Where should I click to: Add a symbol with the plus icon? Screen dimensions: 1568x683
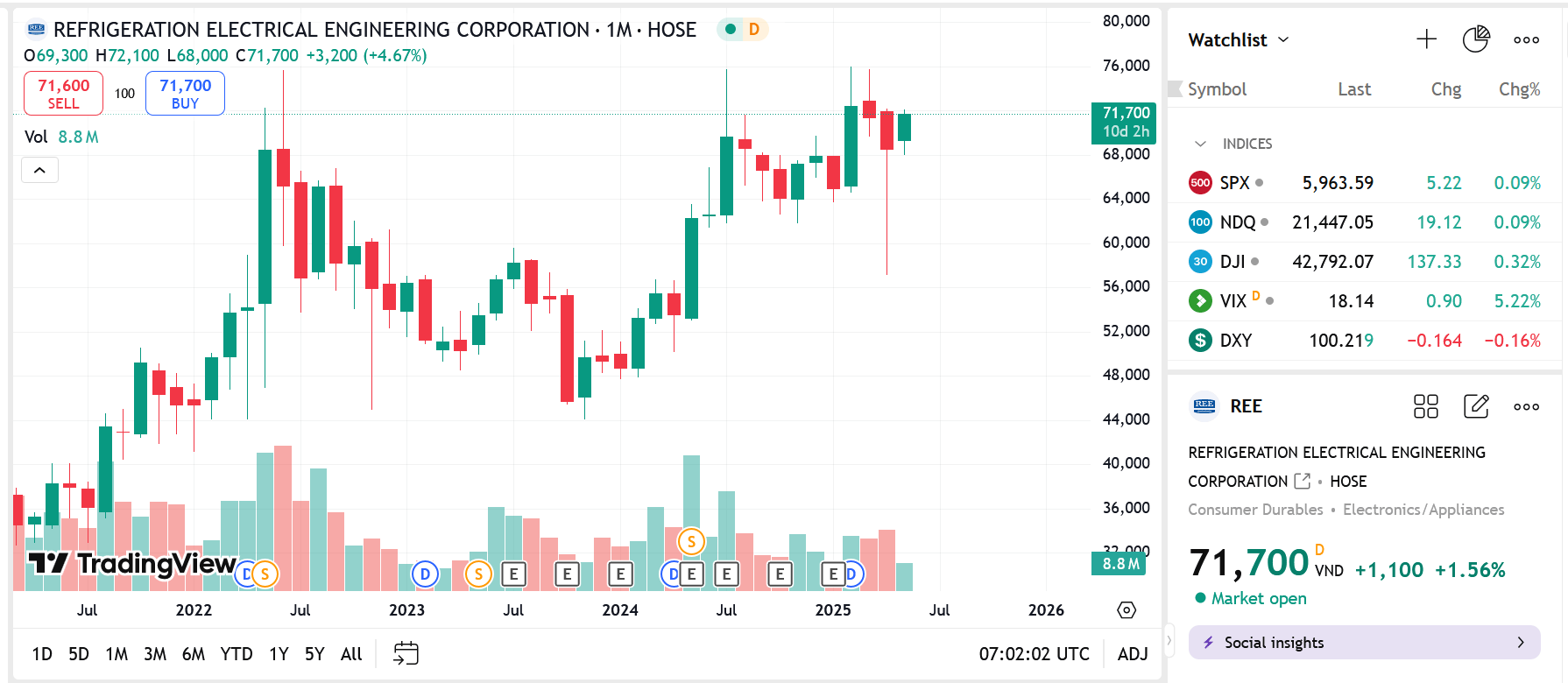tap(1426, 39)
